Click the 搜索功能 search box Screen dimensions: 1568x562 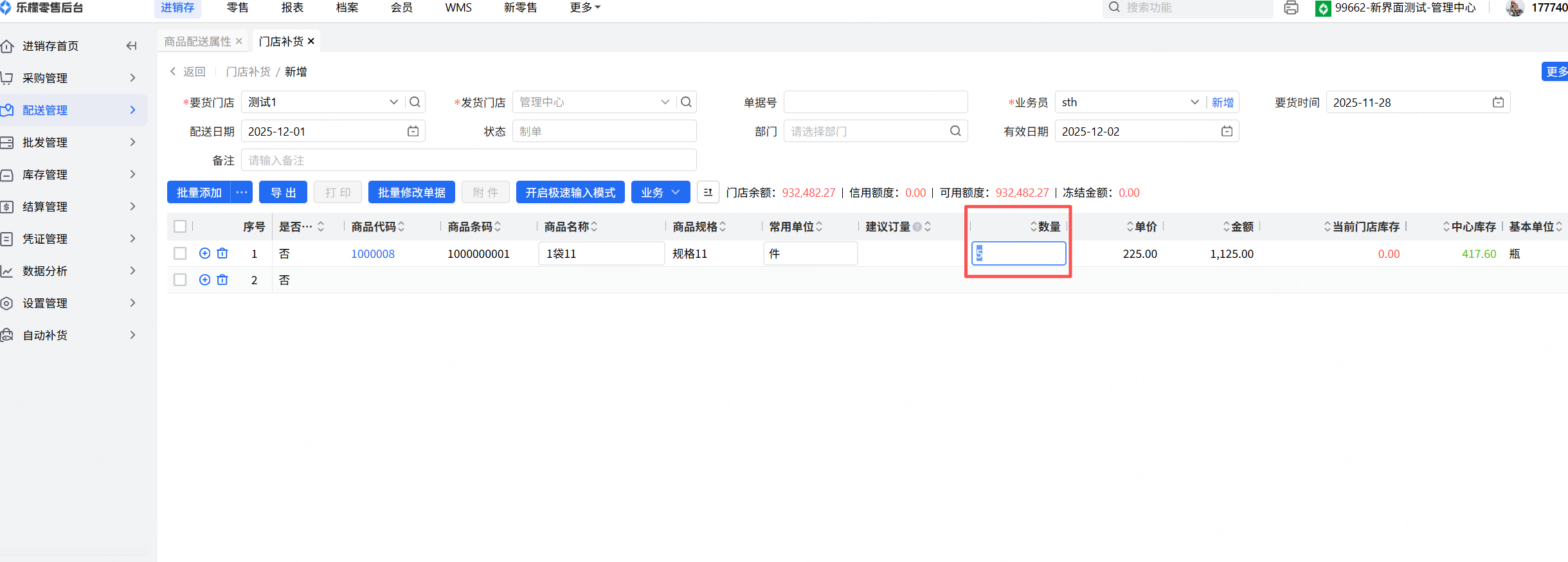(1188, 8)
